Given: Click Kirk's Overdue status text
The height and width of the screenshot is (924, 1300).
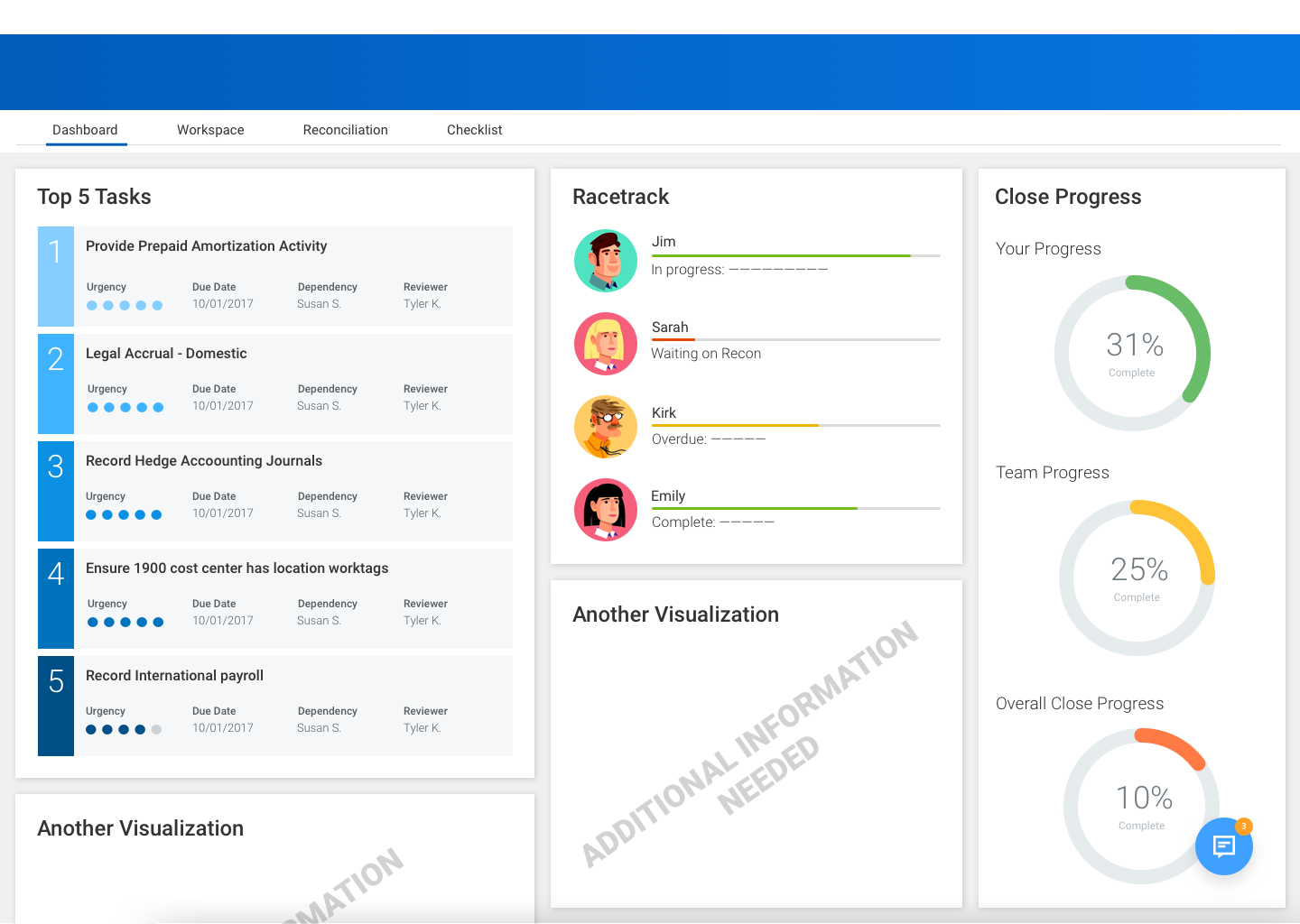Looking at the screenshot, I should point(709,439).
